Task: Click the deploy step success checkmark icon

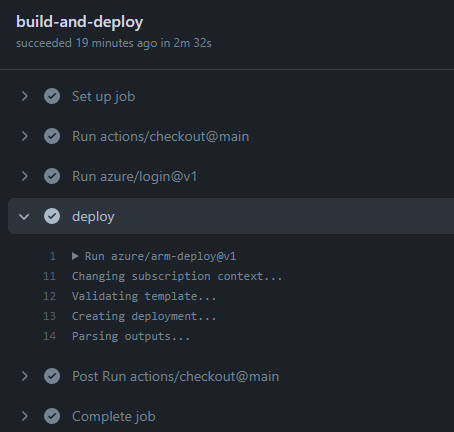Action: coord(52,216)
